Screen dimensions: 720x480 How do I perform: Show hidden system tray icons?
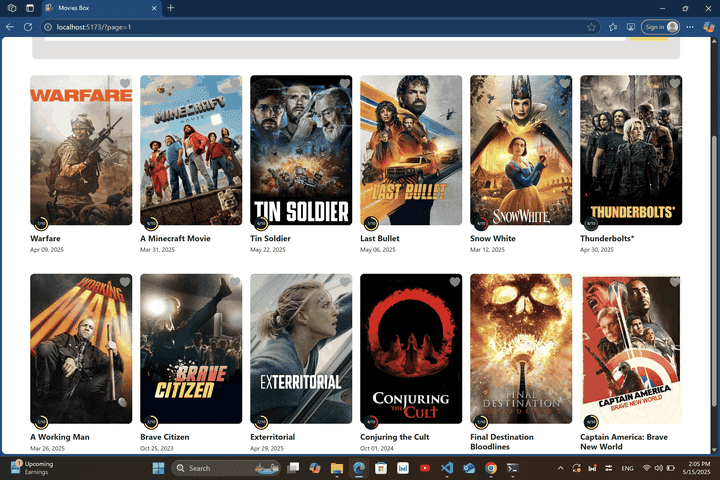(x=560, y=468)
